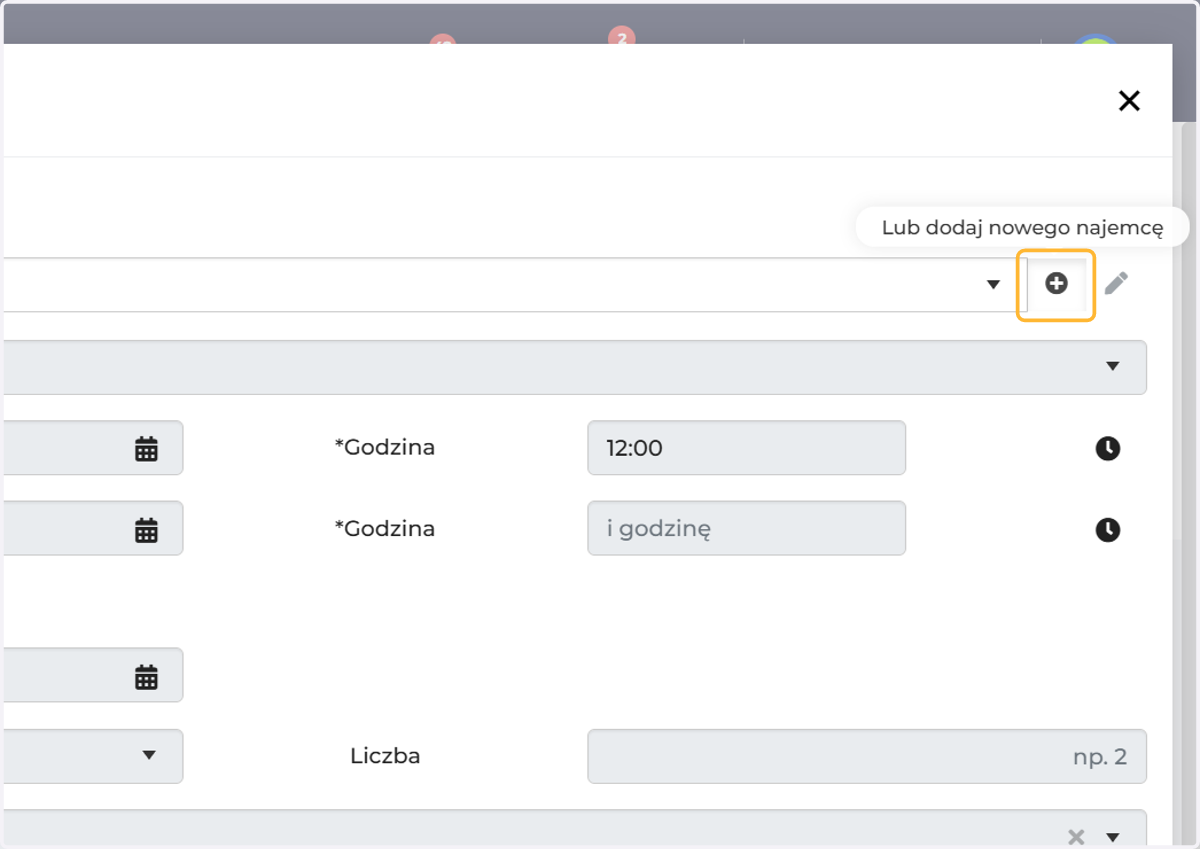
Task: Open calendar picker beside 'i godzinę' row
Action: coord(146,529)
